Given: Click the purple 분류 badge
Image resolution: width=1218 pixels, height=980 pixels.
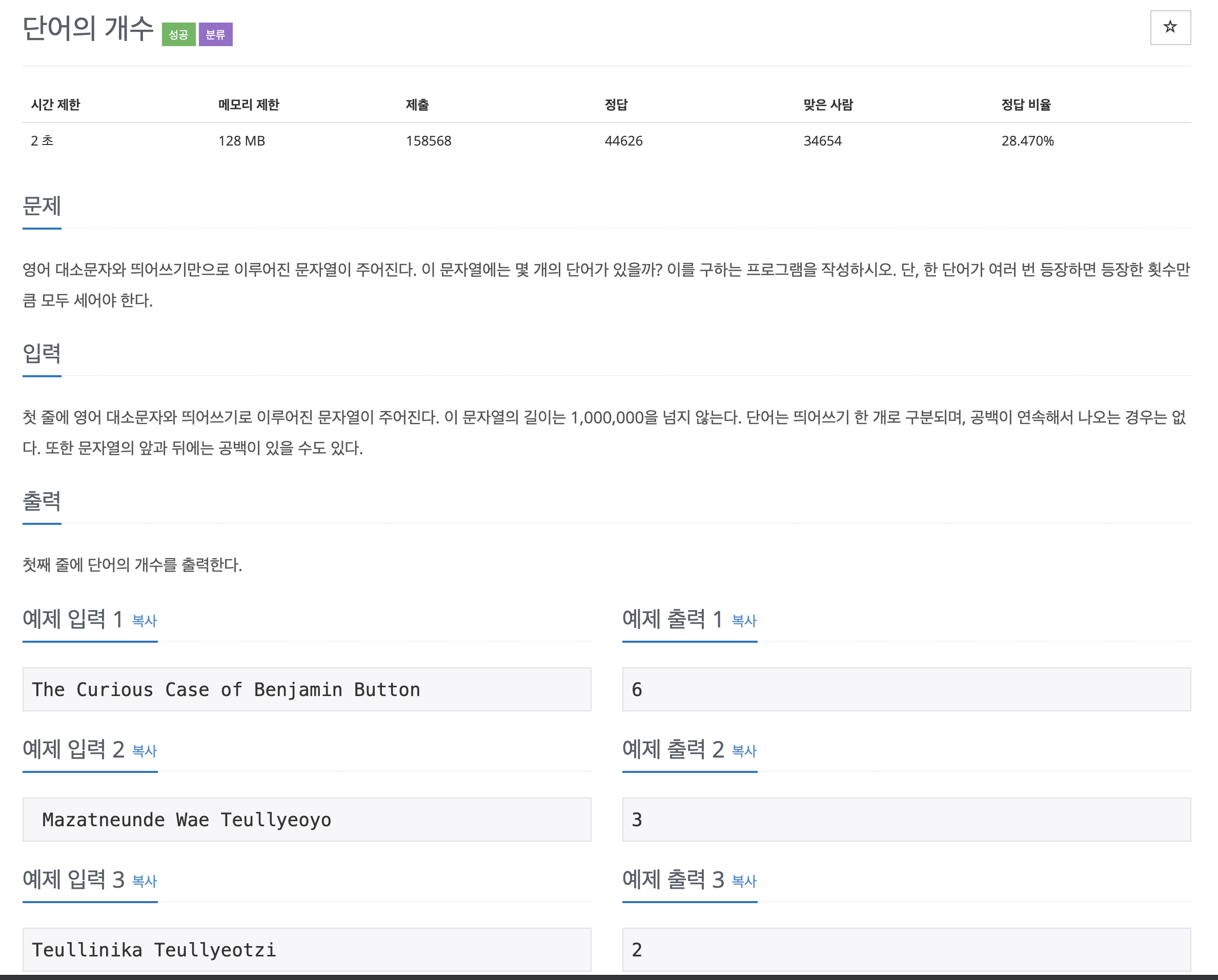Looking at the screenshot, I should pyautogui.click(x=215, y=34).
